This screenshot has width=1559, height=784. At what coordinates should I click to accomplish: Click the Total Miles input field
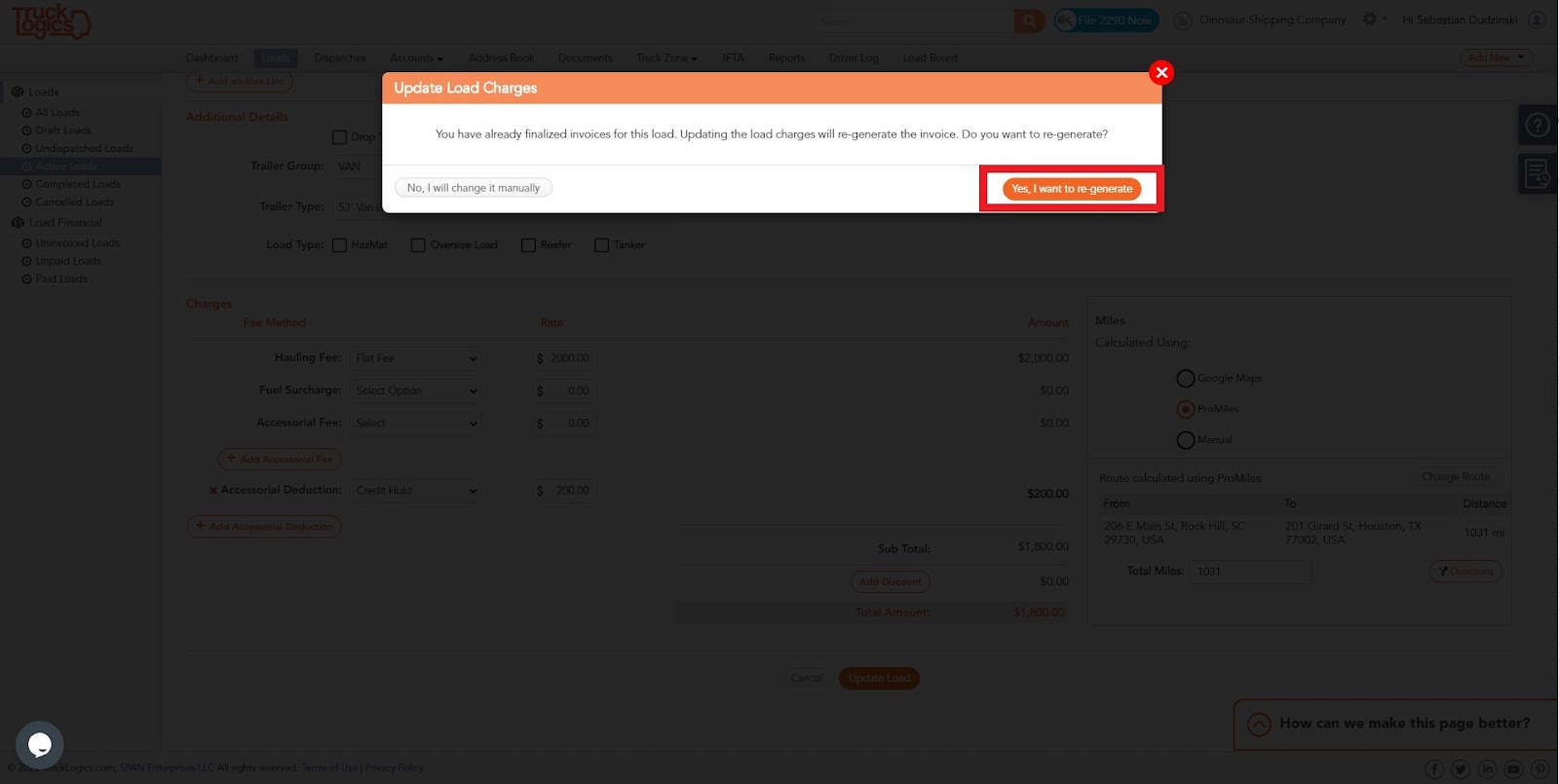[x=1251, y=572]
